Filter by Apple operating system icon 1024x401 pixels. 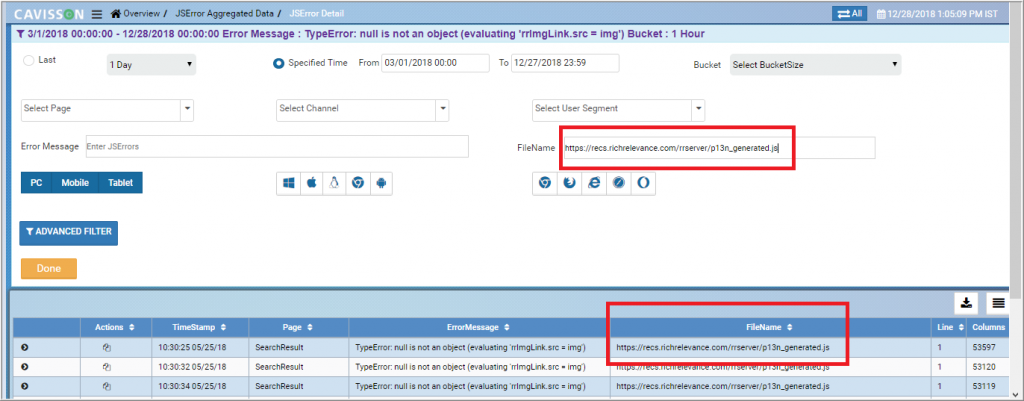[312, 184]
